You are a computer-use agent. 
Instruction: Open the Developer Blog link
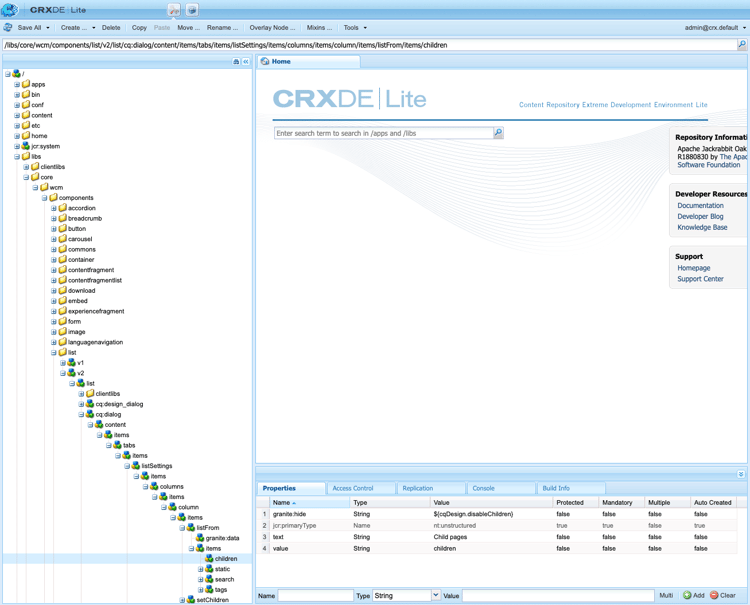pos(700,216)
